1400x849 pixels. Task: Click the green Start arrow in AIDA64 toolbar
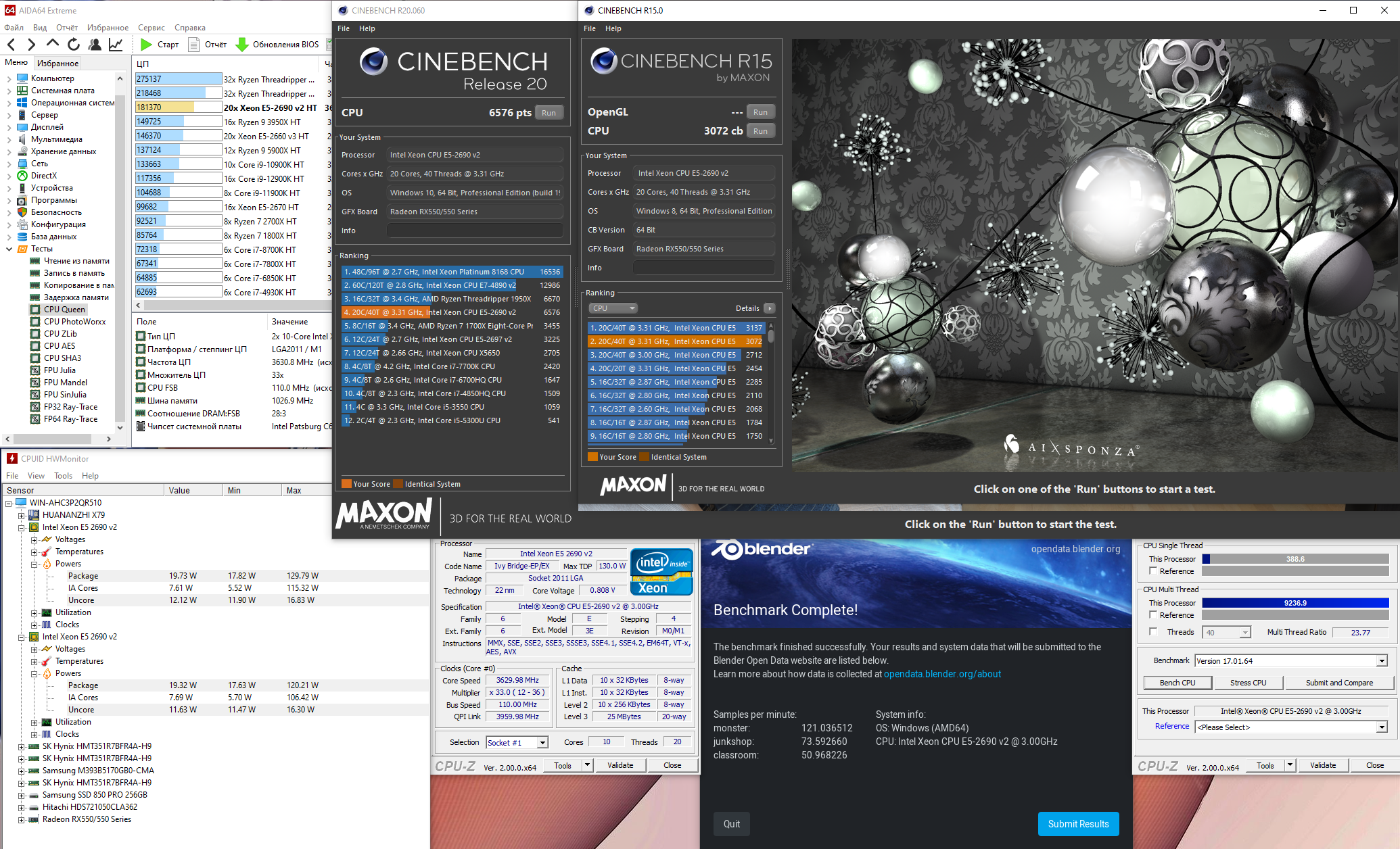tap(146, 45)
